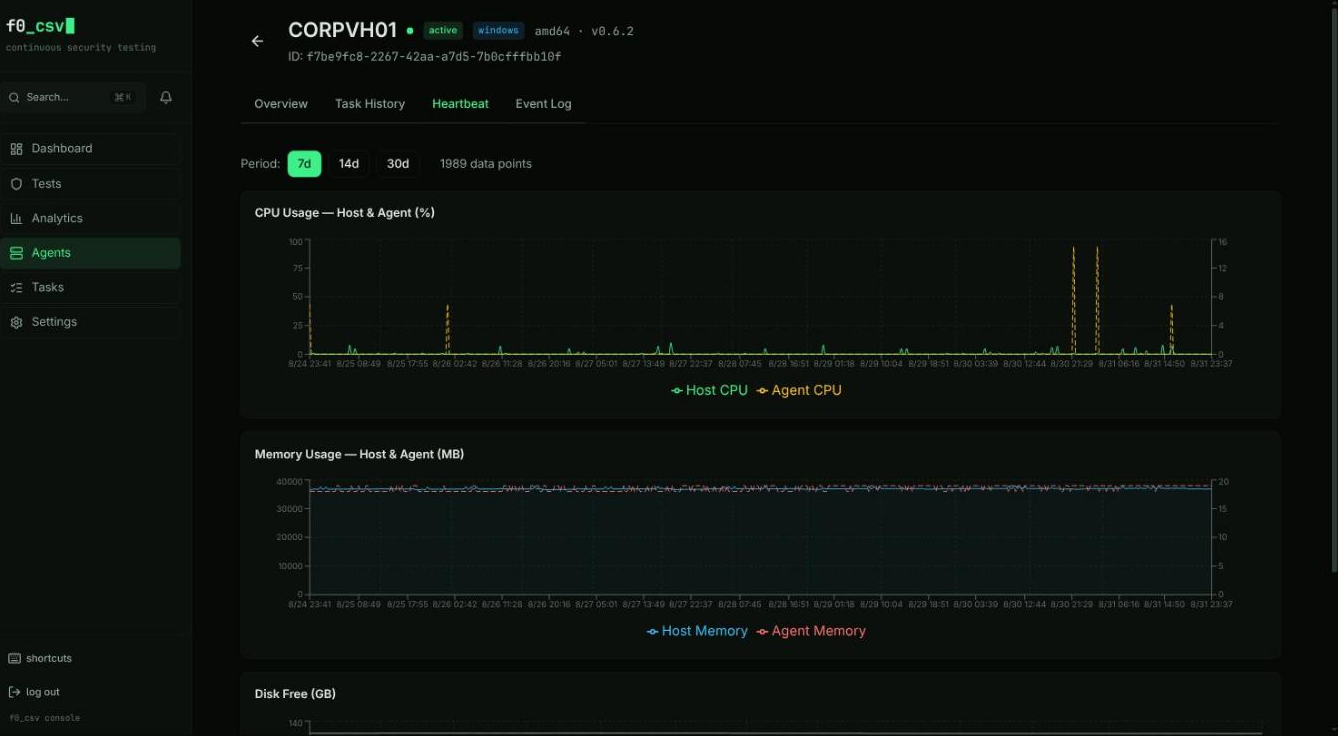The image size is (1338, 736).
Task: Open the Tests shield icon in sidebar
Action: coord(16,184)
